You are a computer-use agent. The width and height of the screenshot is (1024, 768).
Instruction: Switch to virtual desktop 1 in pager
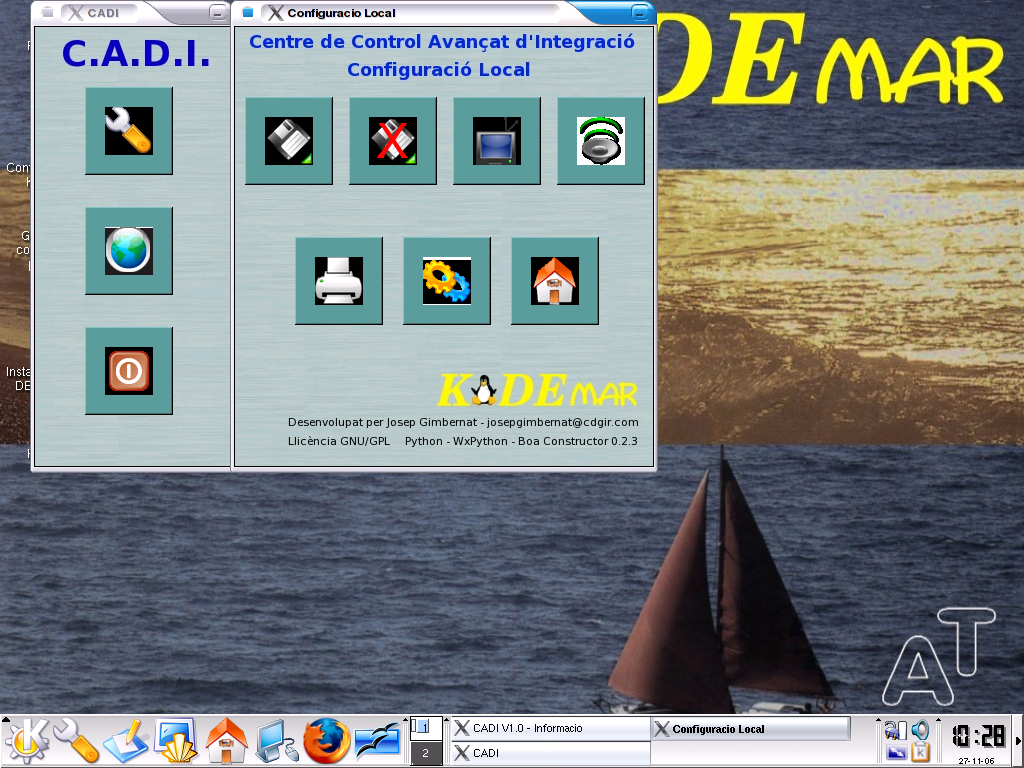[x=425, y=727]
